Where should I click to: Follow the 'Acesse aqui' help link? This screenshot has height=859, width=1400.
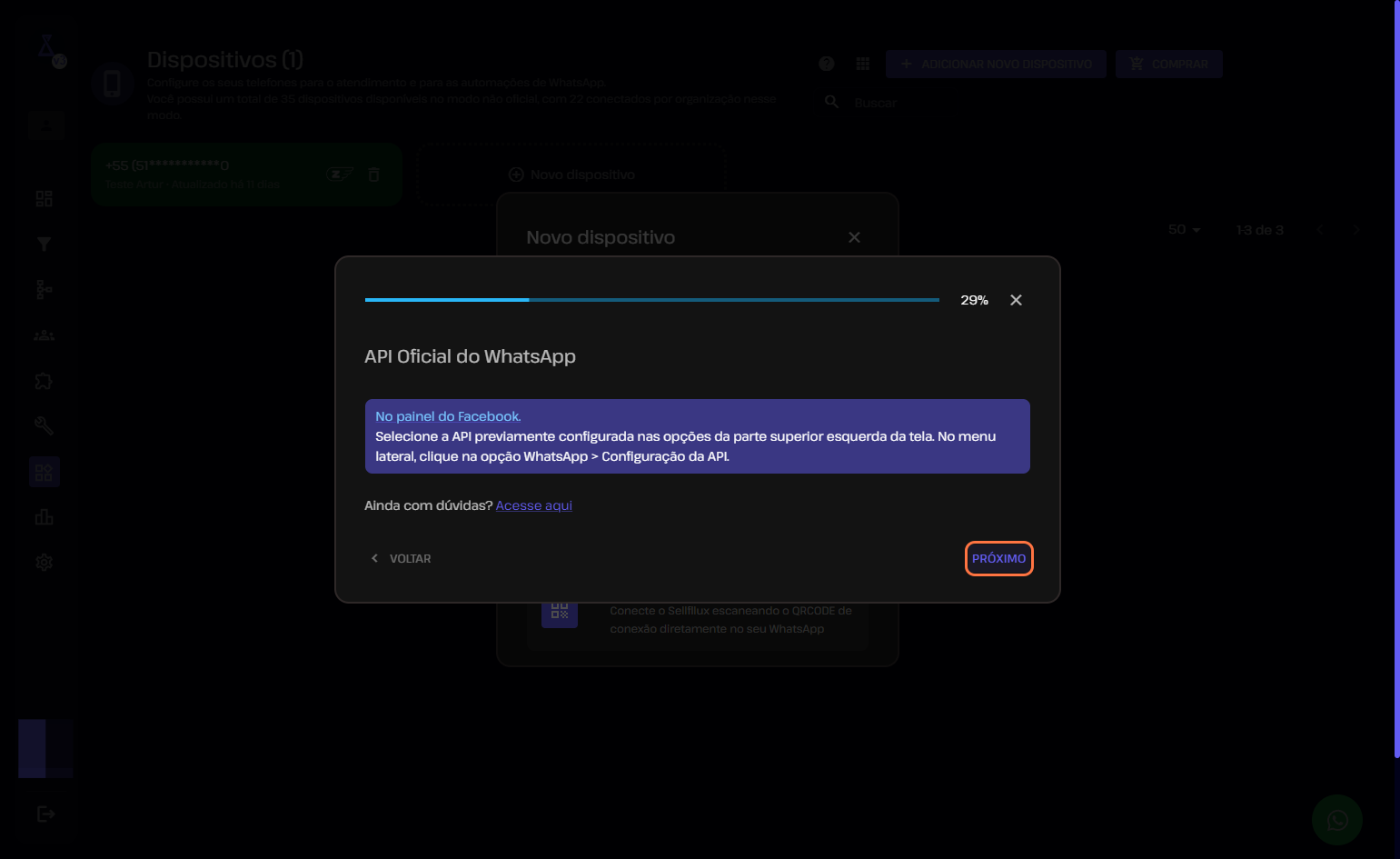pos(533,505)
